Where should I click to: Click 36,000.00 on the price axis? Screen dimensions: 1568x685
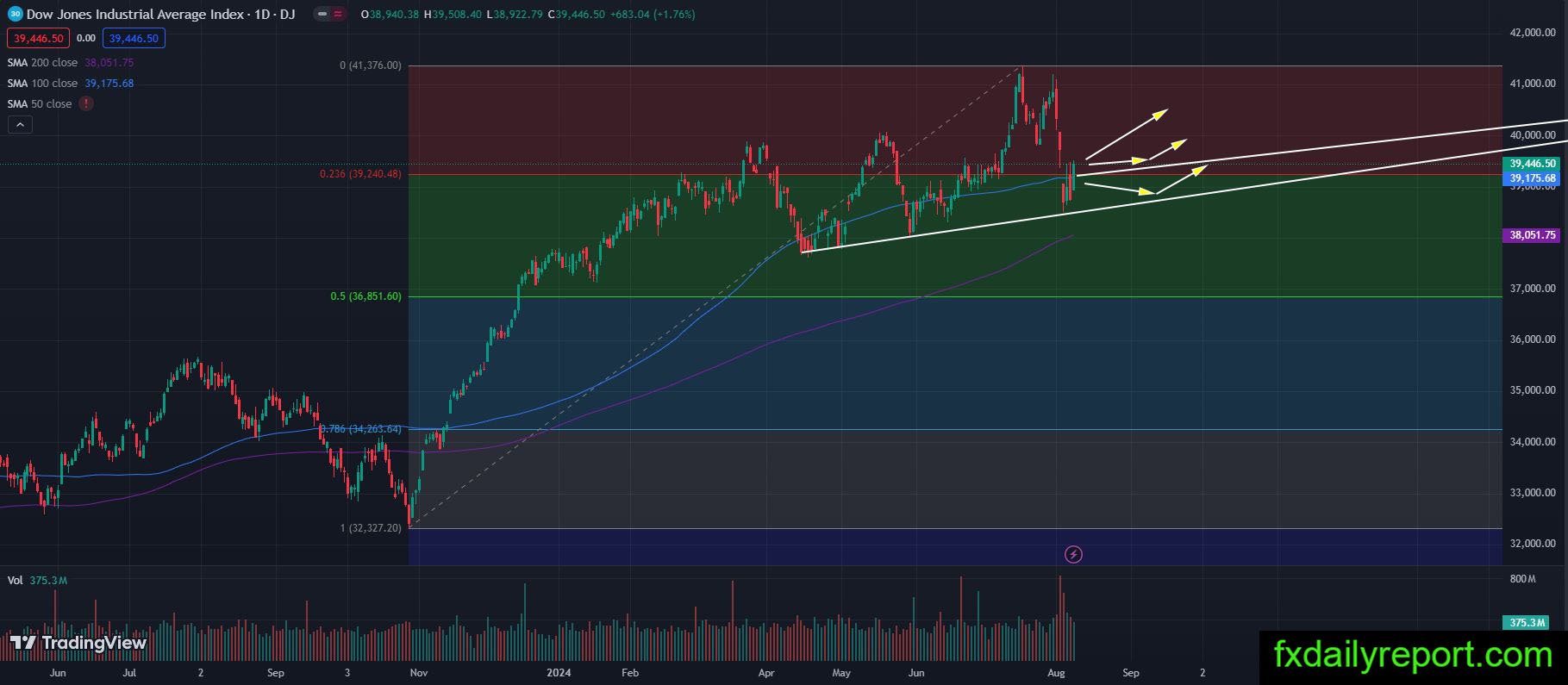coord(1533,339)
